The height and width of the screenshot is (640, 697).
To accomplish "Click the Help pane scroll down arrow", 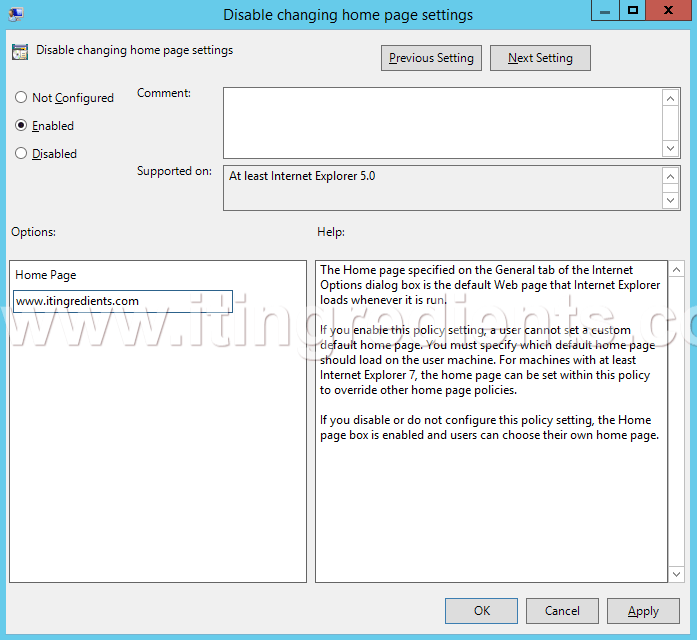I will 676,573.
